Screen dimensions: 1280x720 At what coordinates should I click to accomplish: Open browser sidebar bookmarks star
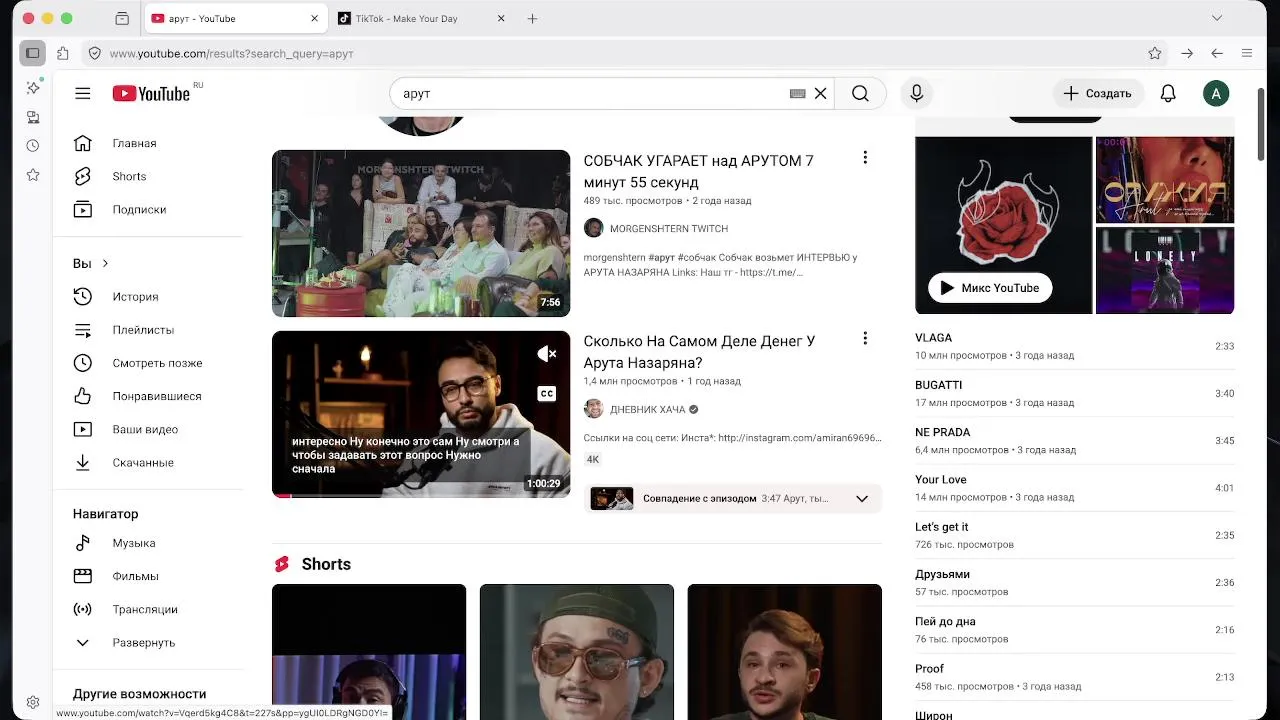coord(33,175)
